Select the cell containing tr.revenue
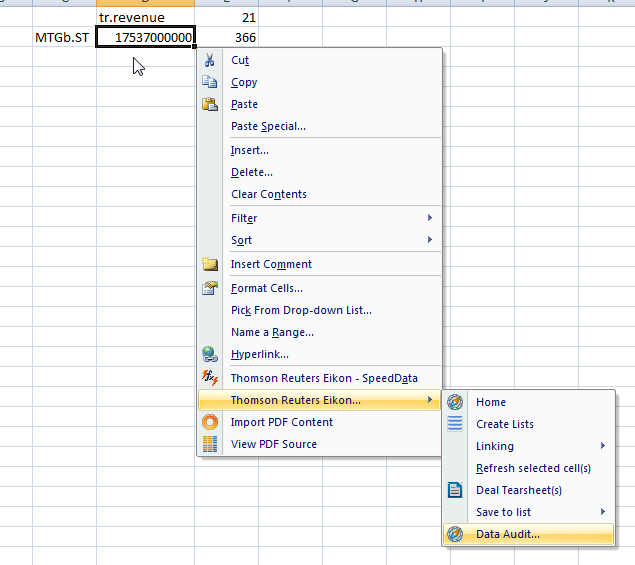This screenshot has width=635, height=565. pyautogui.click(x=145, y=17)
